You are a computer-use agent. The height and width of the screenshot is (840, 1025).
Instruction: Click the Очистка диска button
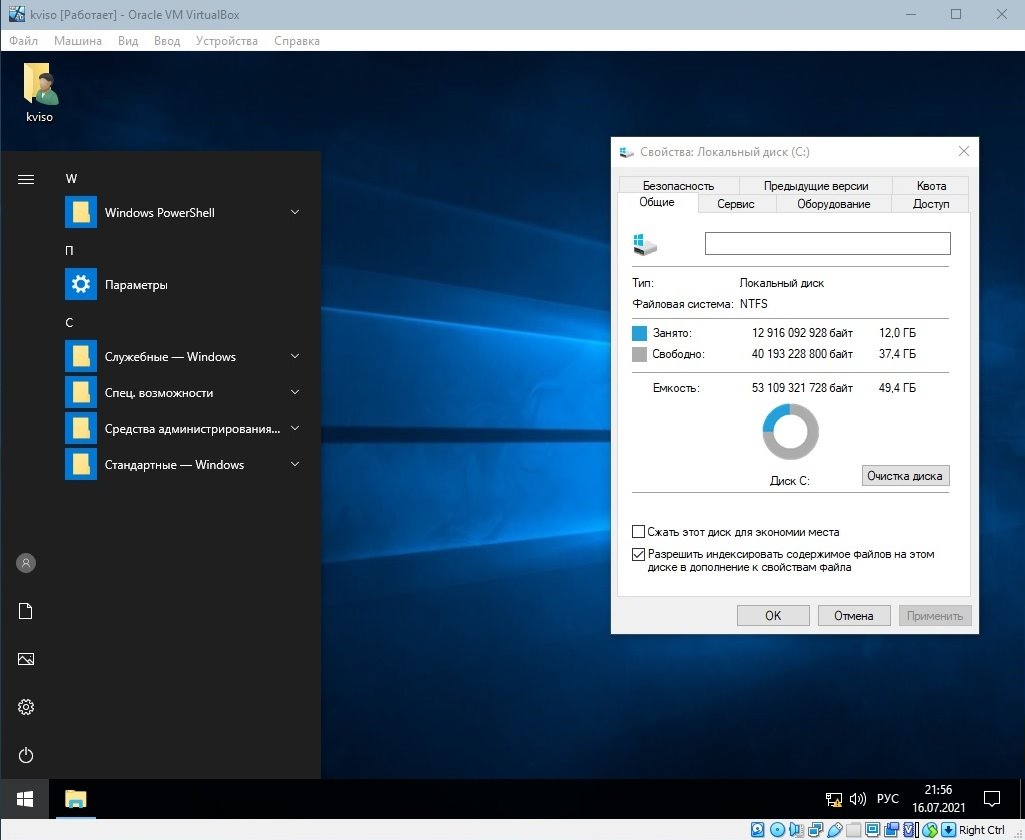(905, 476)
